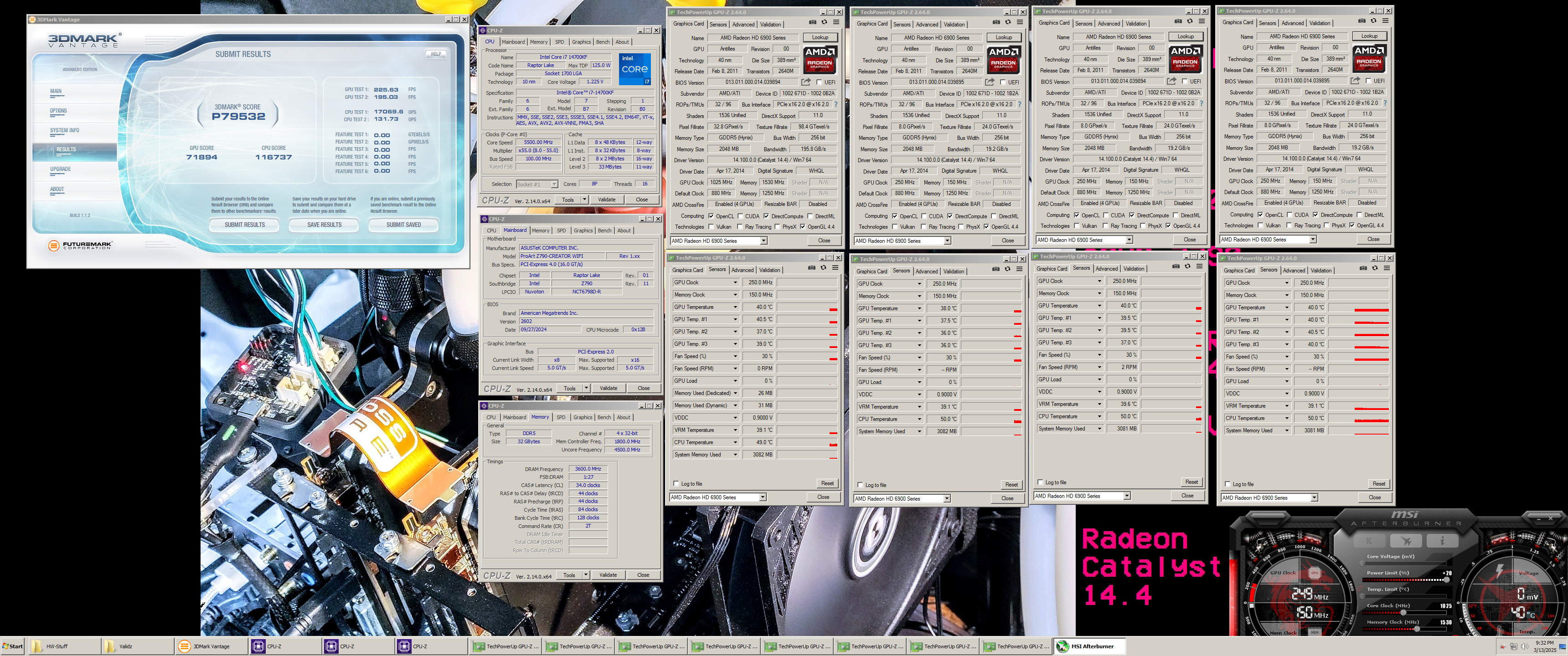Switch to Graphics tab in CPU-Z Memory window

pyautogui.click(x=583, y=417)
